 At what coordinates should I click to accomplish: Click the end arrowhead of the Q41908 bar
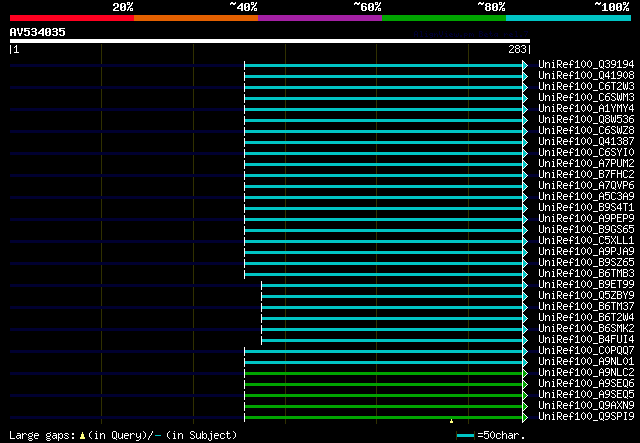[525, 76]
